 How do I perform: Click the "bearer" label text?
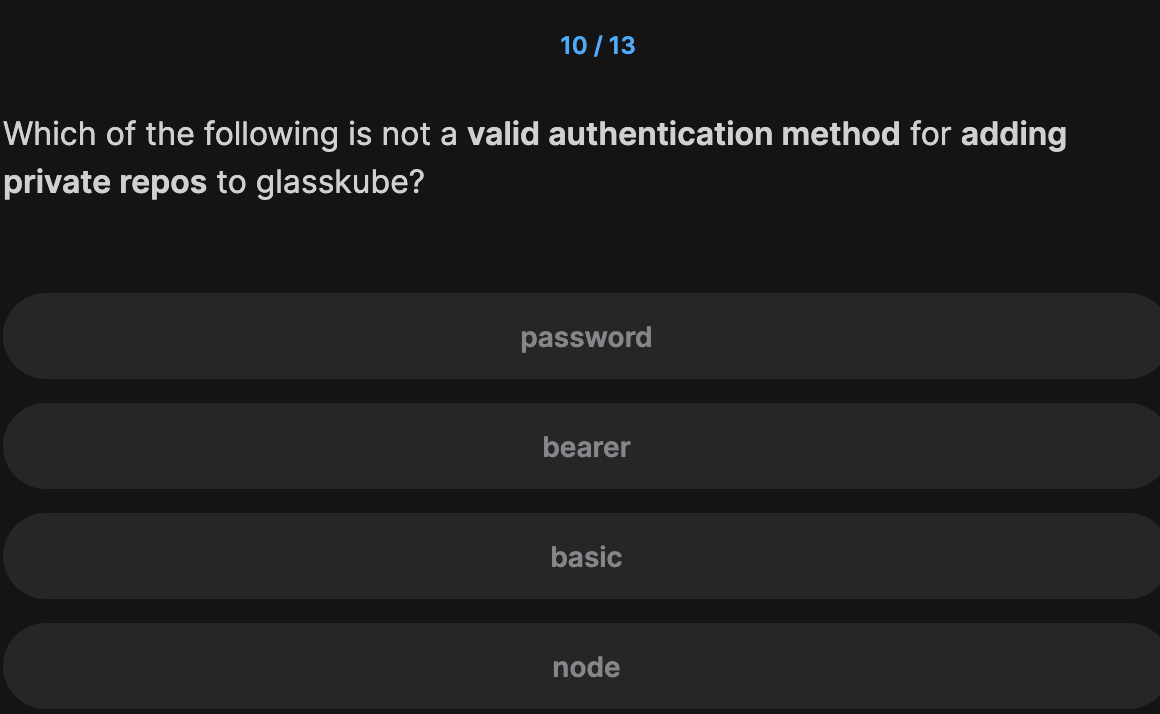pos(586,447)
